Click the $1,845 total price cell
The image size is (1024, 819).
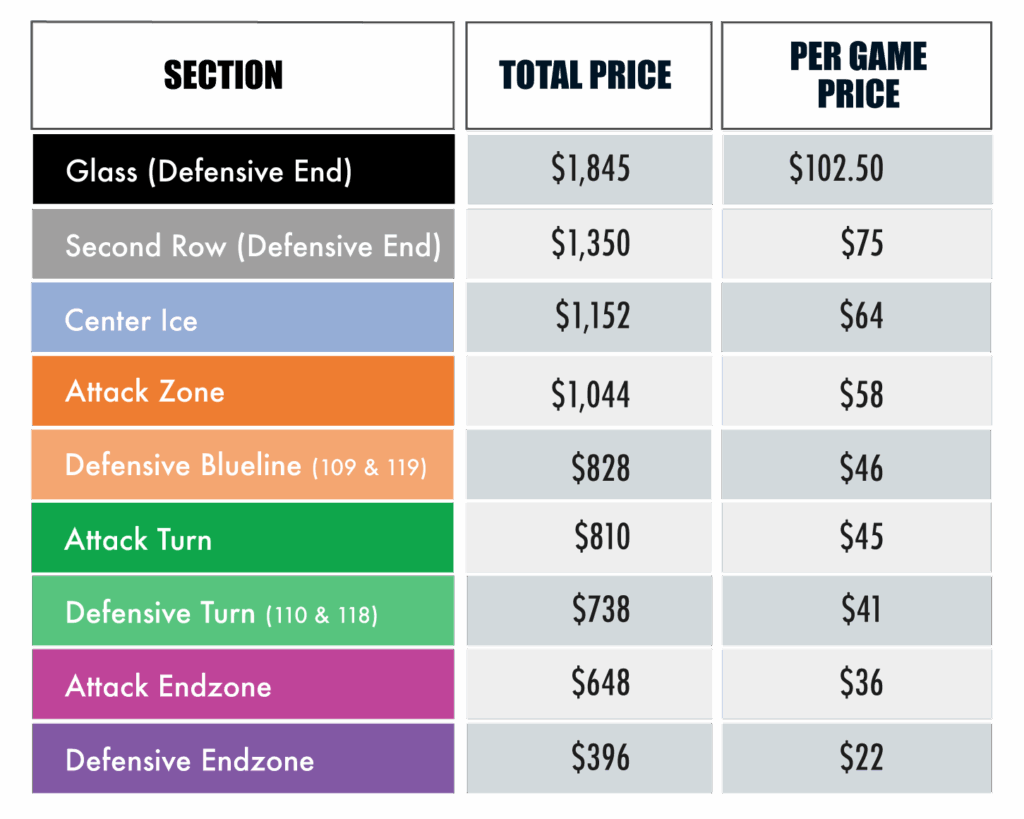pyautogui.click(x=590, y=169)
